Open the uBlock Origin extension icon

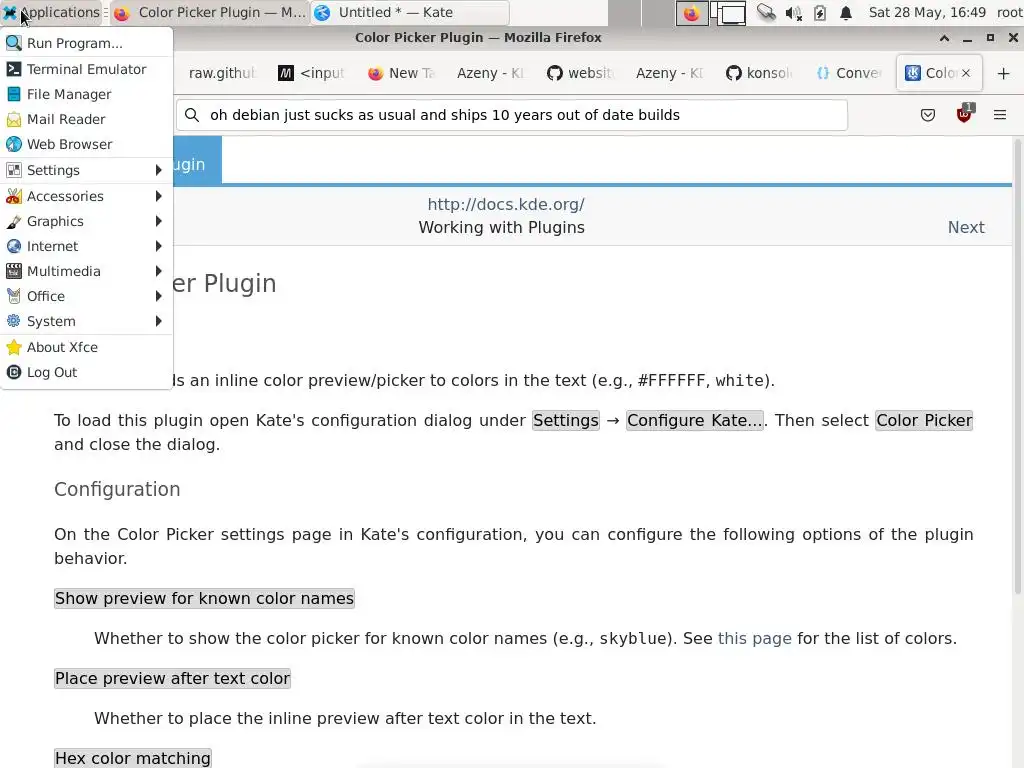(x=964, y=114)
